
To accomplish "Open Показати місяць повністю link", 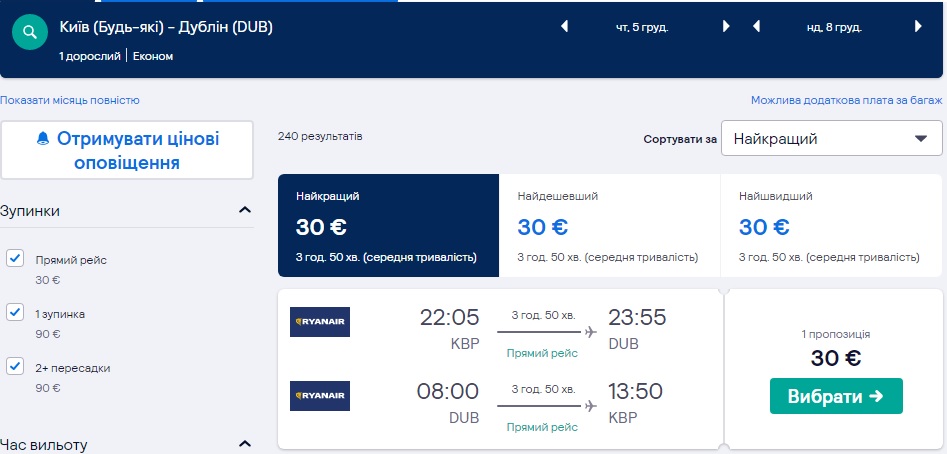I will (x=70, y=100).
